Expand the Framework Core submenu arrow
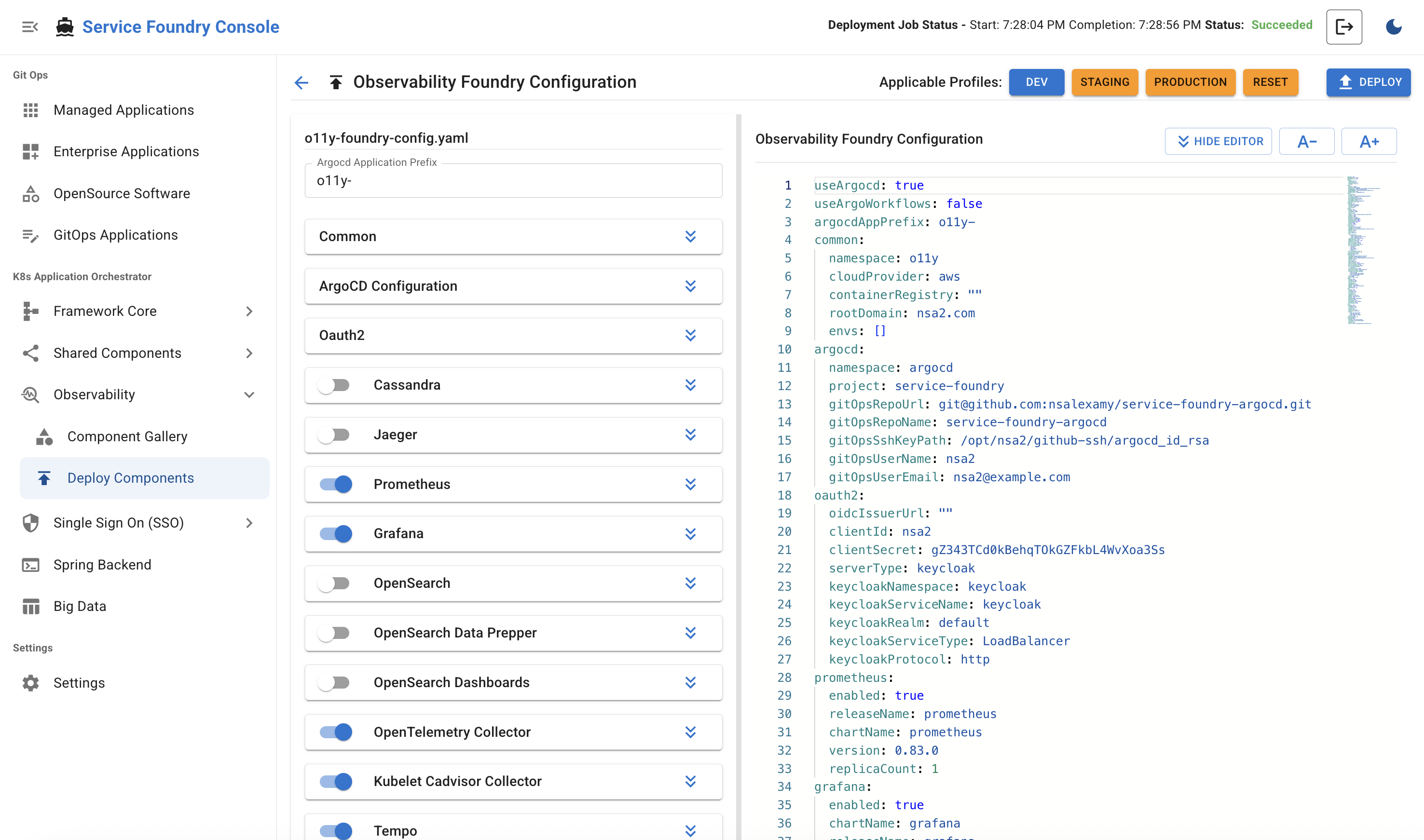 [x=249, y=312]
